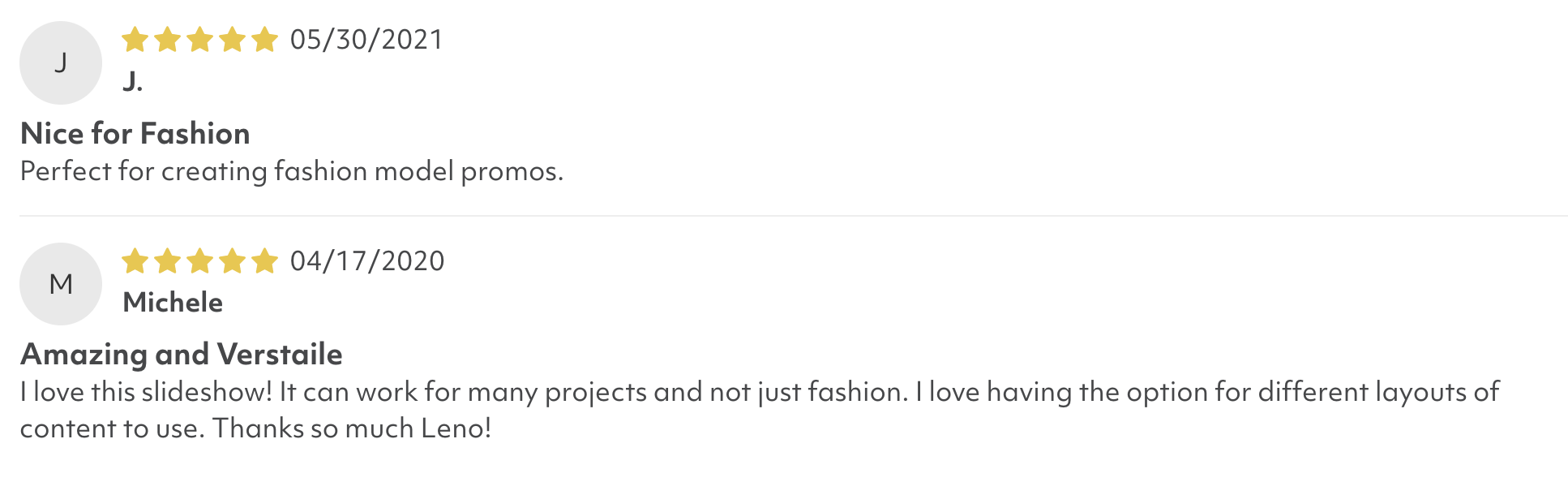This screenshot has width=1568, height=482.
Task: Click first star in Michele's review rating
Action: click(x=135, y=260)
